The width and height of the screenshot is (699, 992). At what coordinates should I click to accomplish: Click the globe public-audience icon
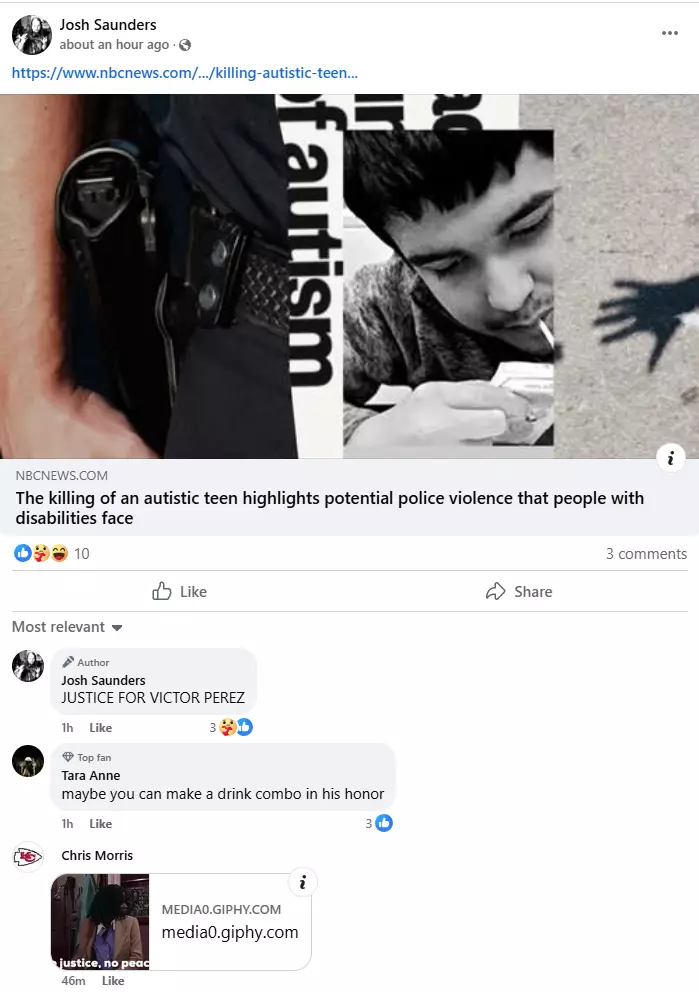click(185, 45)
